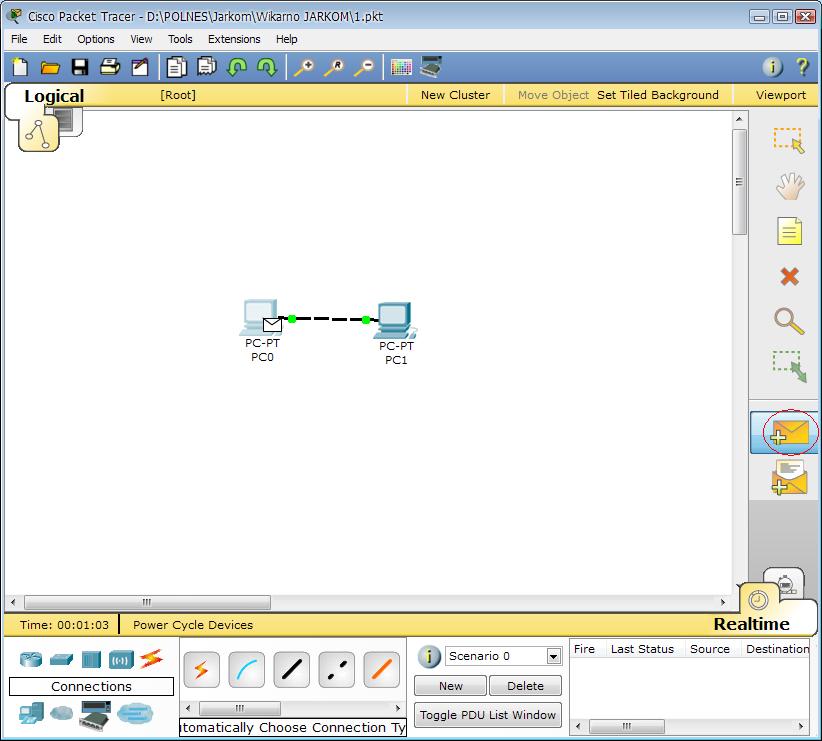Open a file using folder icon

click(50, 68)
